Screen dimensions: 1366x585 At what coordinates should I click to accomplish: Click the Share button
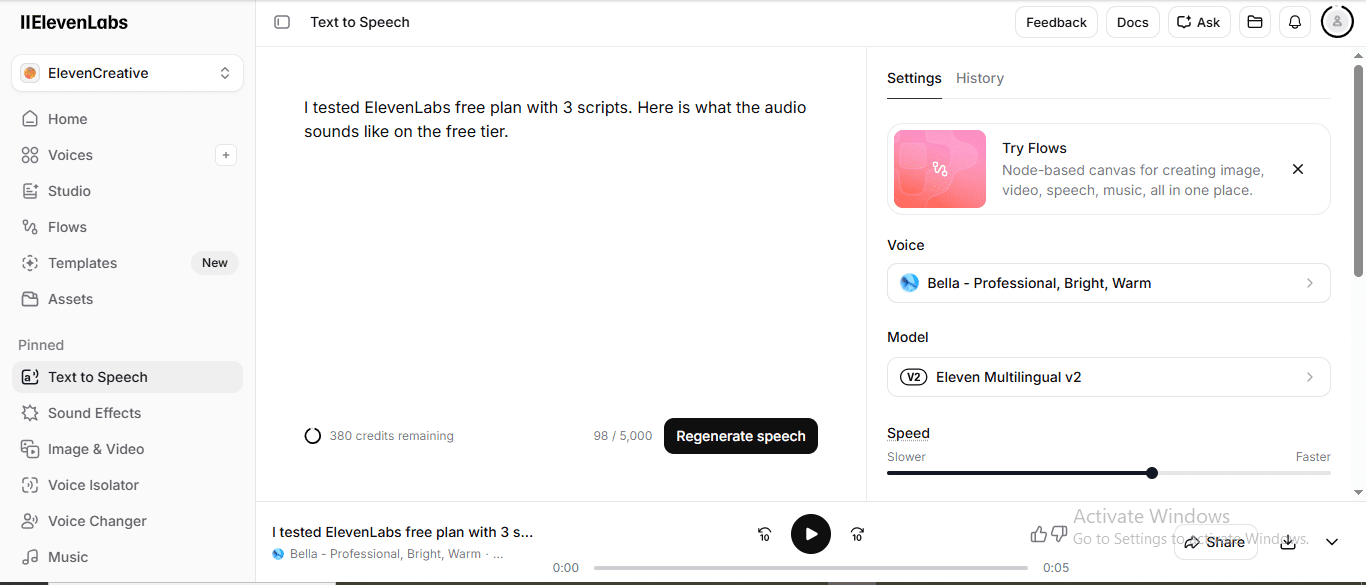click(x=1215, y=542)
